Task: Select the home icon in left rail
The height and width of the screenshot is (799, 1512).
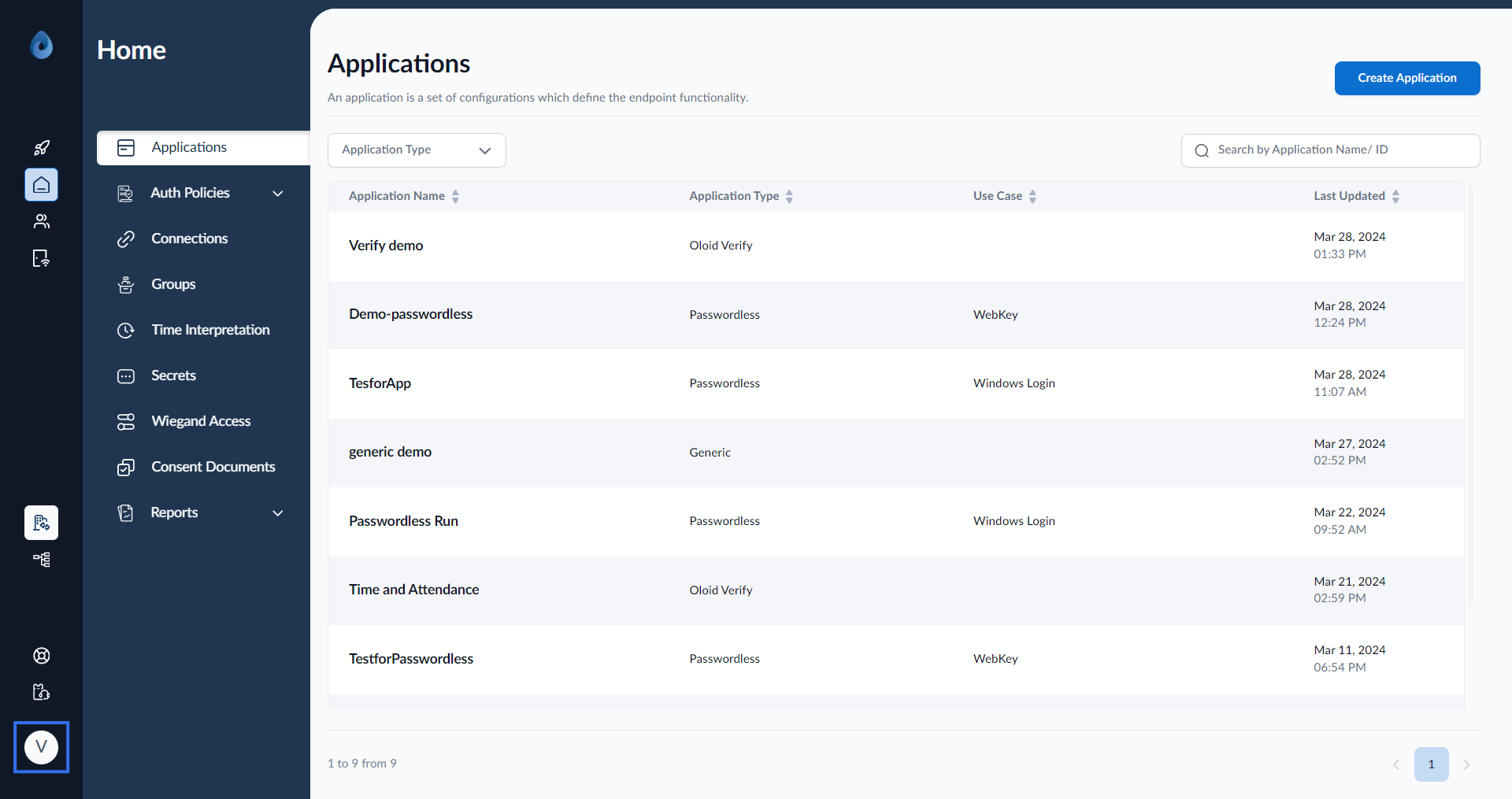Action: pyautogui.click(x=42, y=185)
